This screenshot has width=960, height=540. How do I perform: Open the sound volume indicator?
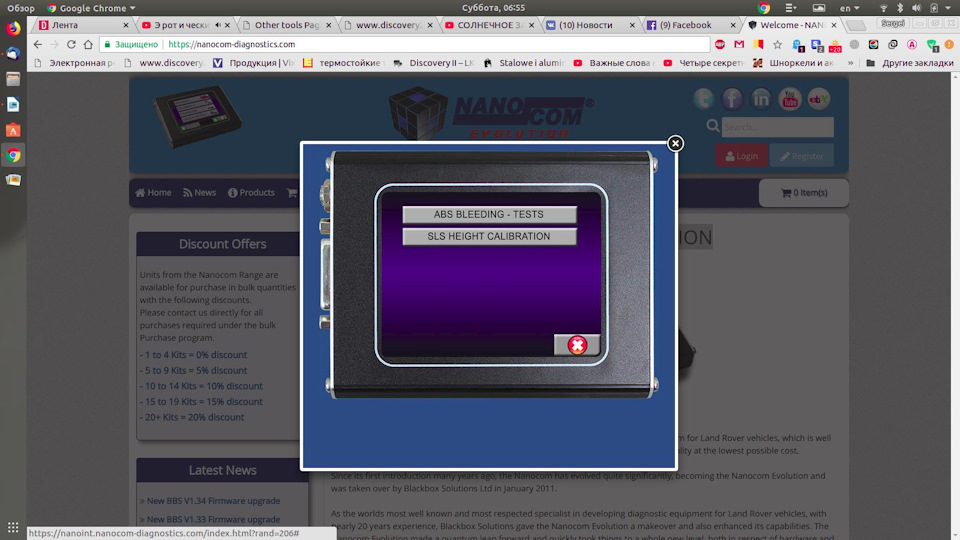[917, 8]
